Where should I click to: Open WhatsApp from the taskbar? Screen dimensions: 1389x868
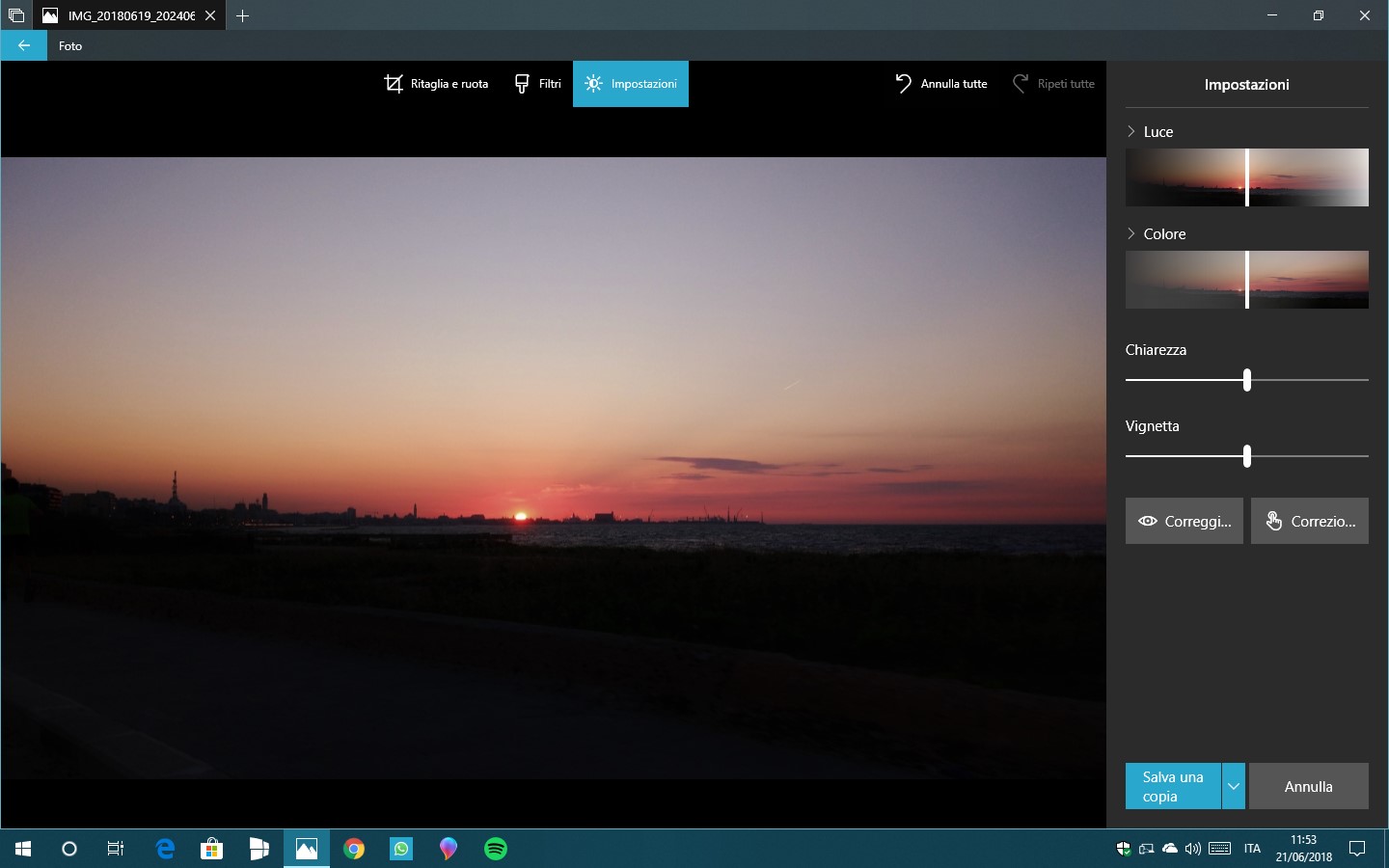click(401, 849)
